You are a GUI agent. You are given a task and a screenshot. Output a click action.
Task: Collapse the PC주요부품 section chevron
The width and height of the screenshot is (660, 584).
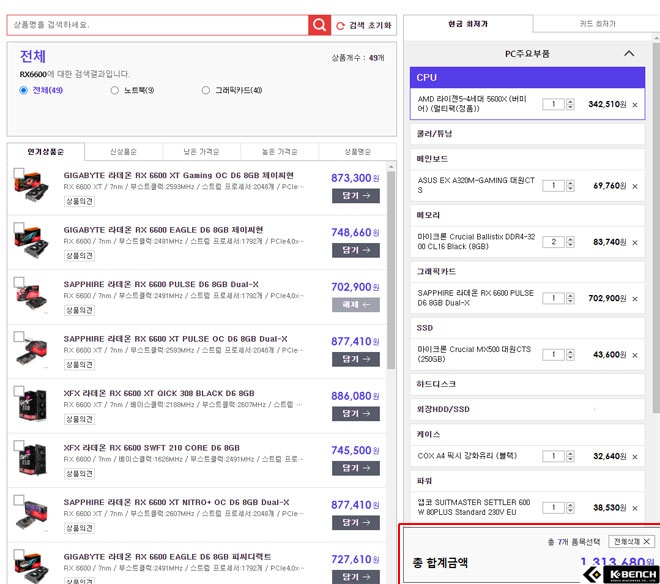pyautogui.click(x=629, y=53)
